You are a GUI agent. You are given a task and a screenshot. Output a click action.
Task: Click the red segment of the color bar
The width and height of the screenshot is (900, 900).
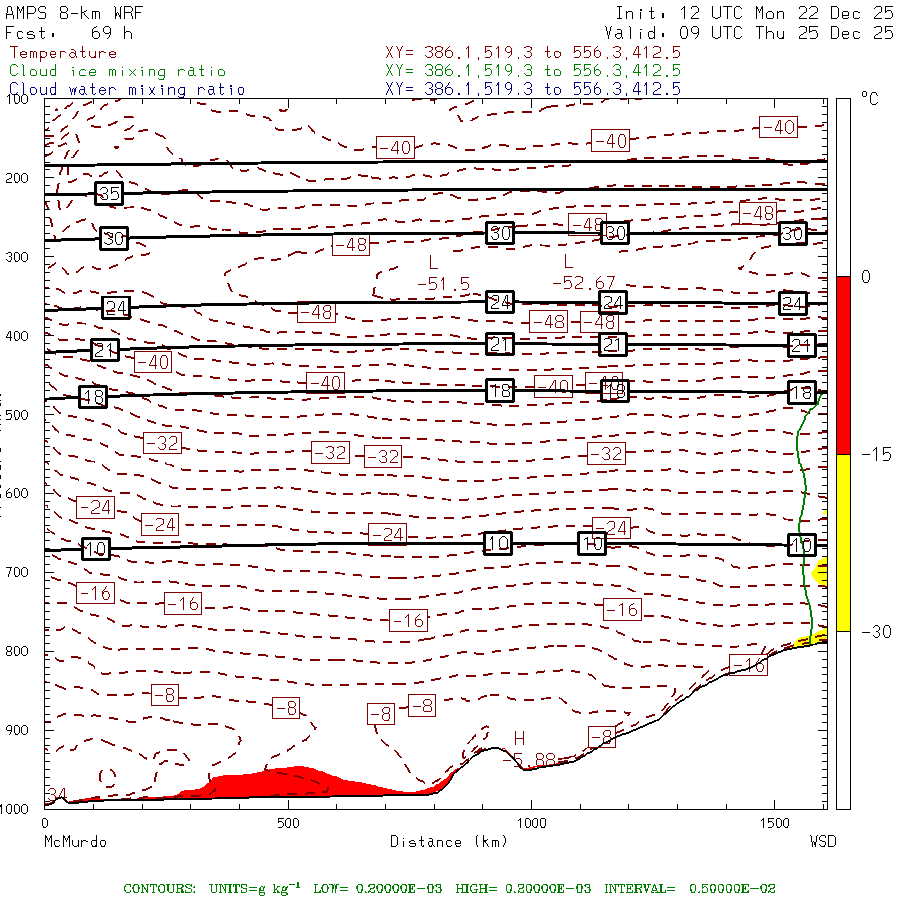[x=843, y=365]
